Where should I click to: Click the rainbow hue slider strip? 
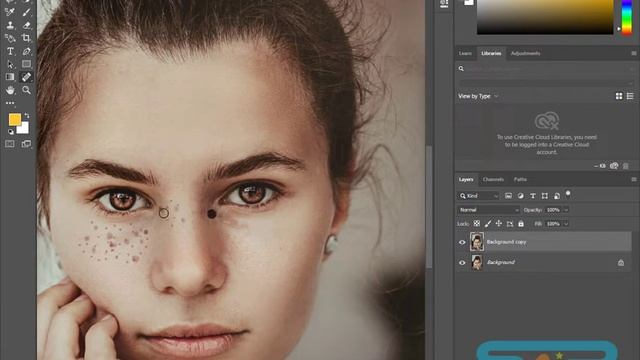[x=627, y=17]
